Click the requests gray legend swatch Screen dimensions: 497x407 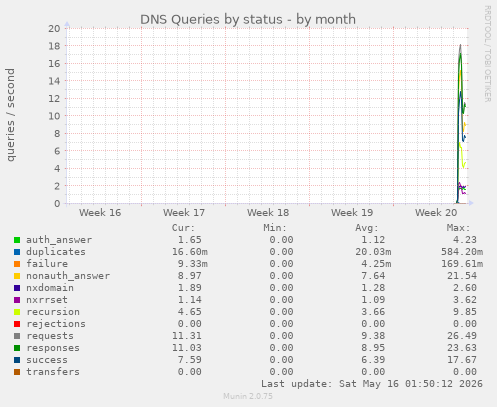[x=17, y=336]
